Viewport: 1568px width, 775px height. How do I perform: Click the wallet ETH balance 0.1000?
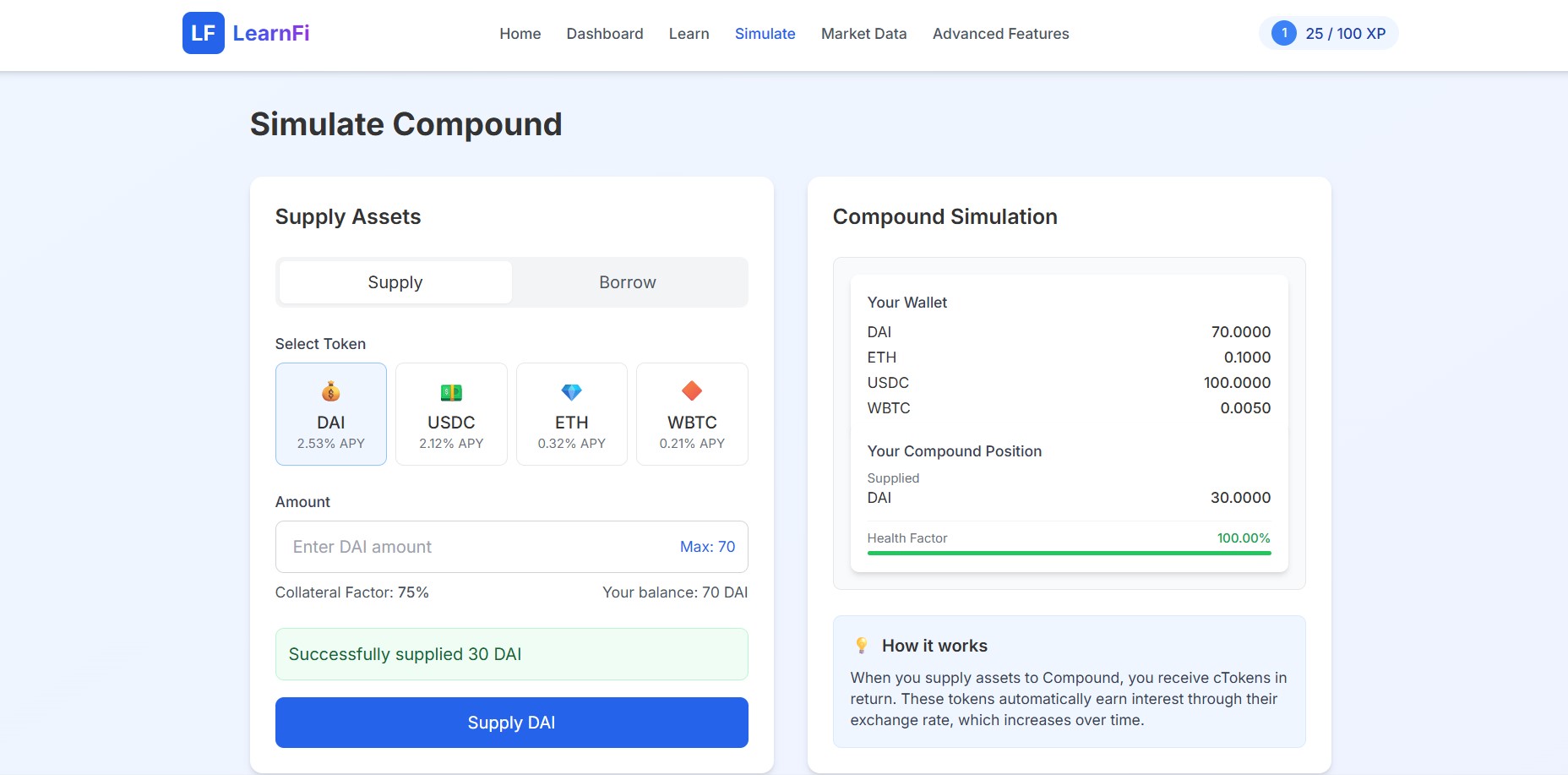tap(1247, 357)
